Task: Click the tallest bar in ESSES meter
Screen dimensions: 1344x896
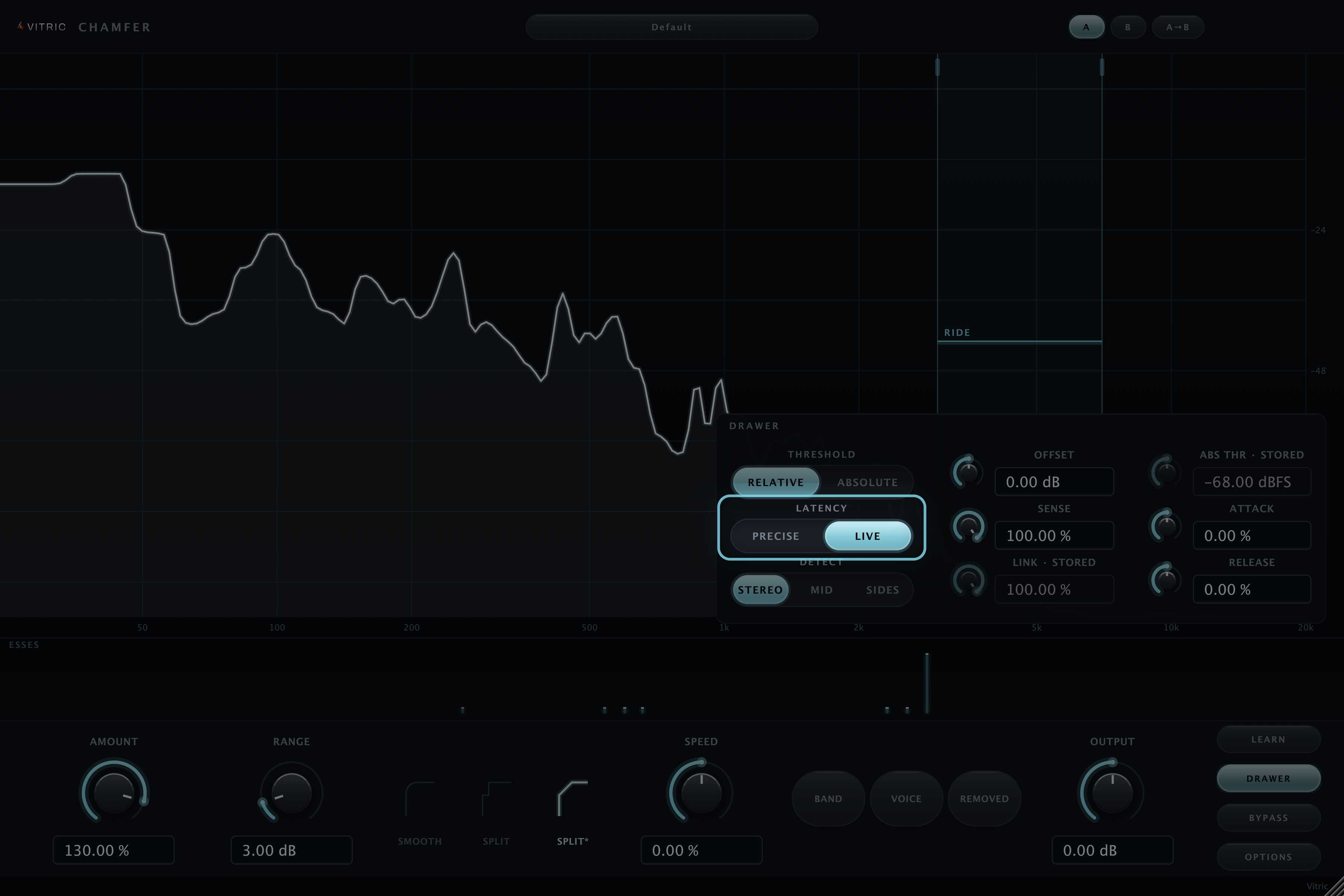Action: (927, 684)
